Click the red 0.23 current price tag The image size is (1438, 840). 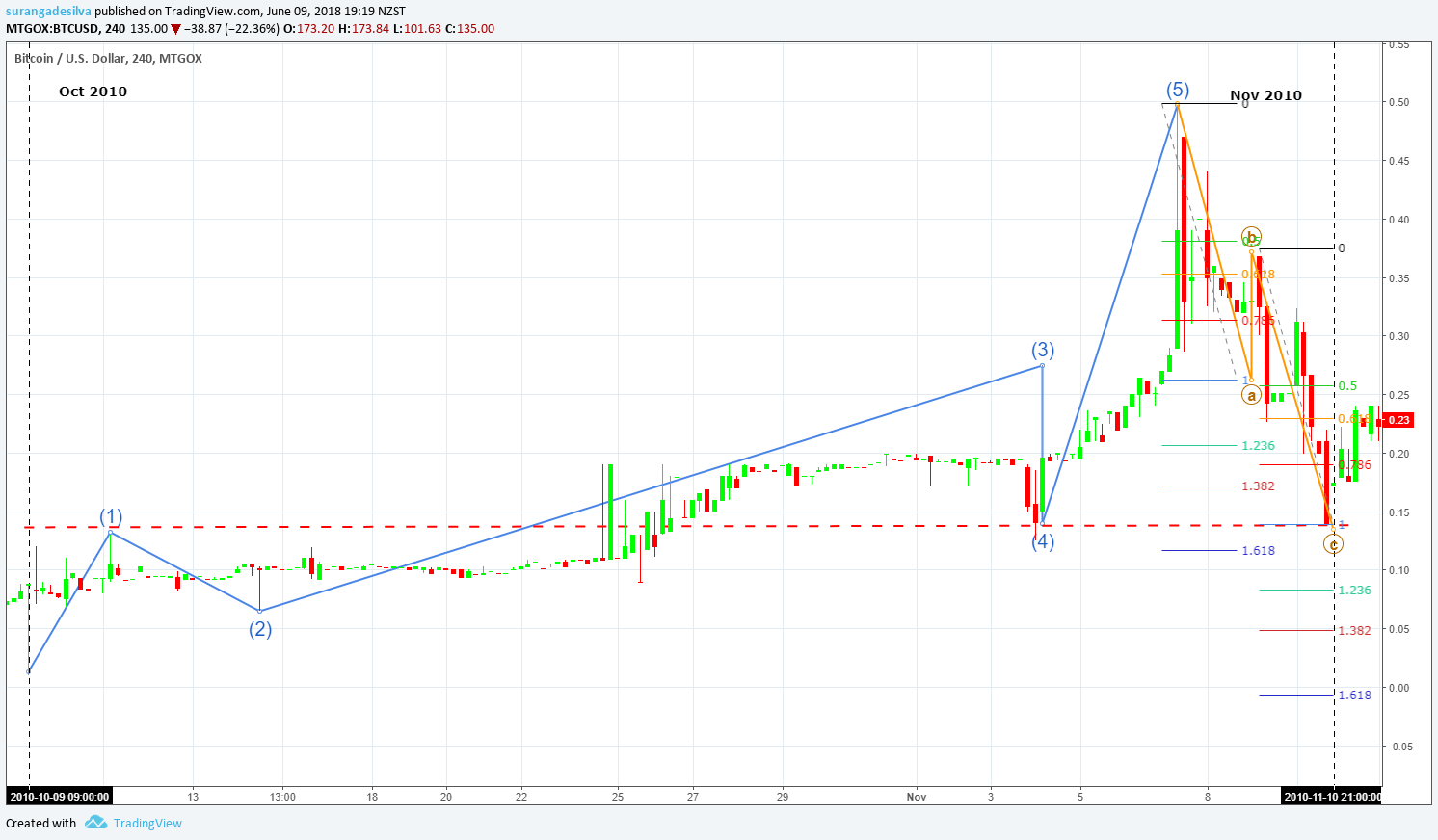[x=1398, y=420]
